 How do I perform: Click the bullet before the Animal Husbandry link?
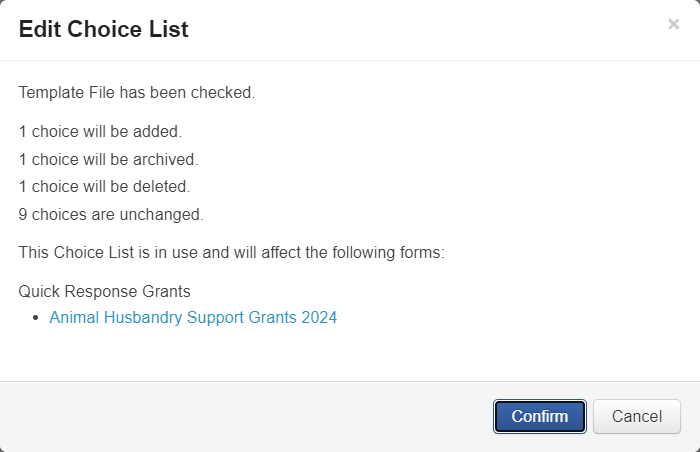pyautogui.click(x=36, y=318)
